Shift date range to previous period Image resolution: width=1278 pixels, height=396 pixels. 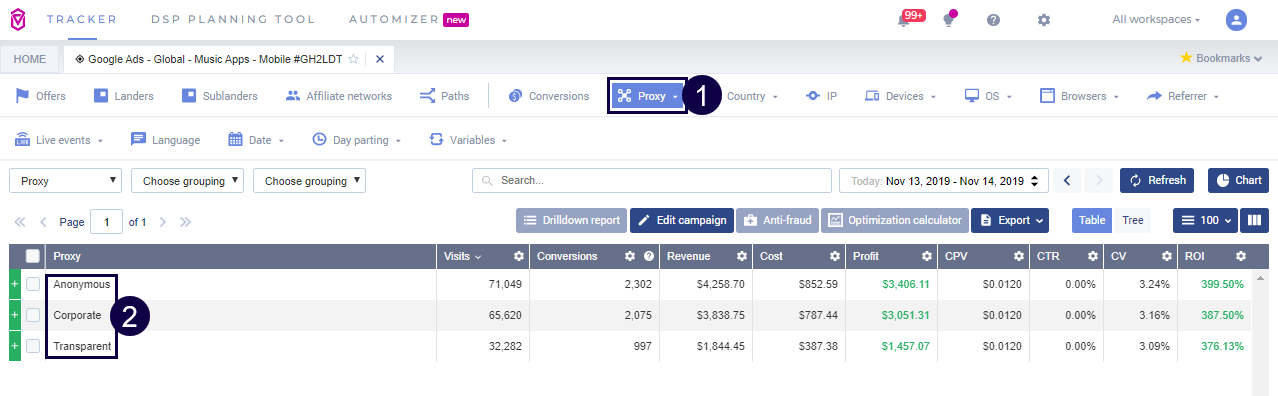point(1067,181)
